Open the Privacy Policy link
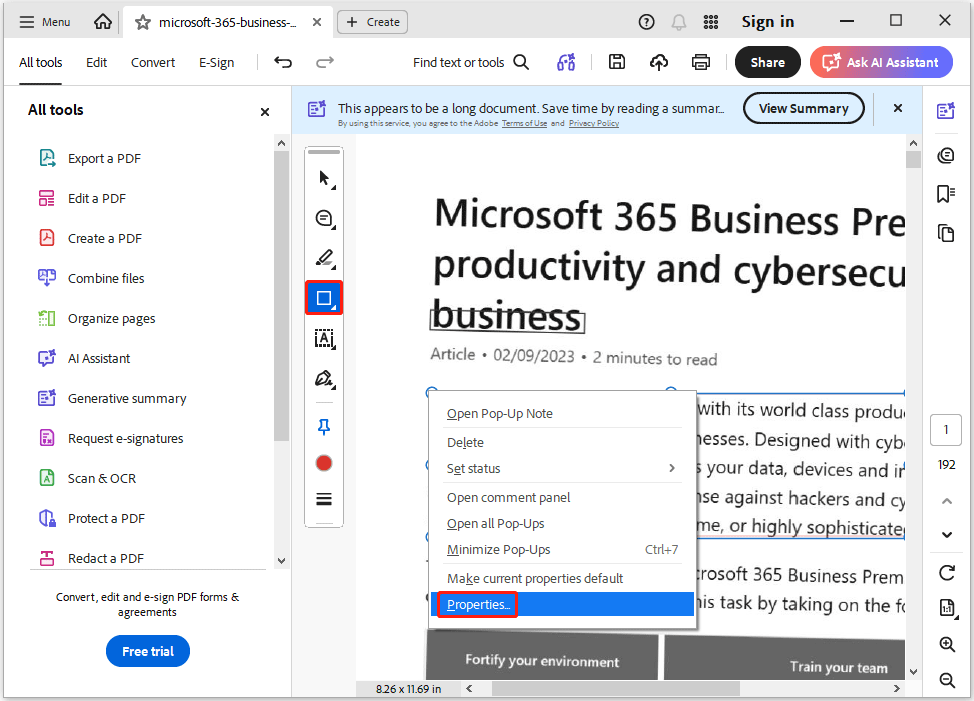The width and height of the screenshot is (974, 701). coord(594,124)
